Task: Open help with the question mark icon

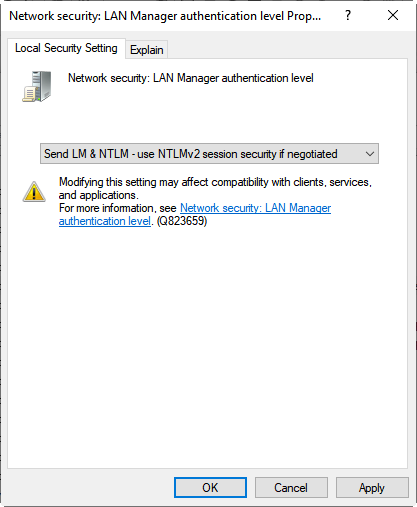Action: [348, 15]
